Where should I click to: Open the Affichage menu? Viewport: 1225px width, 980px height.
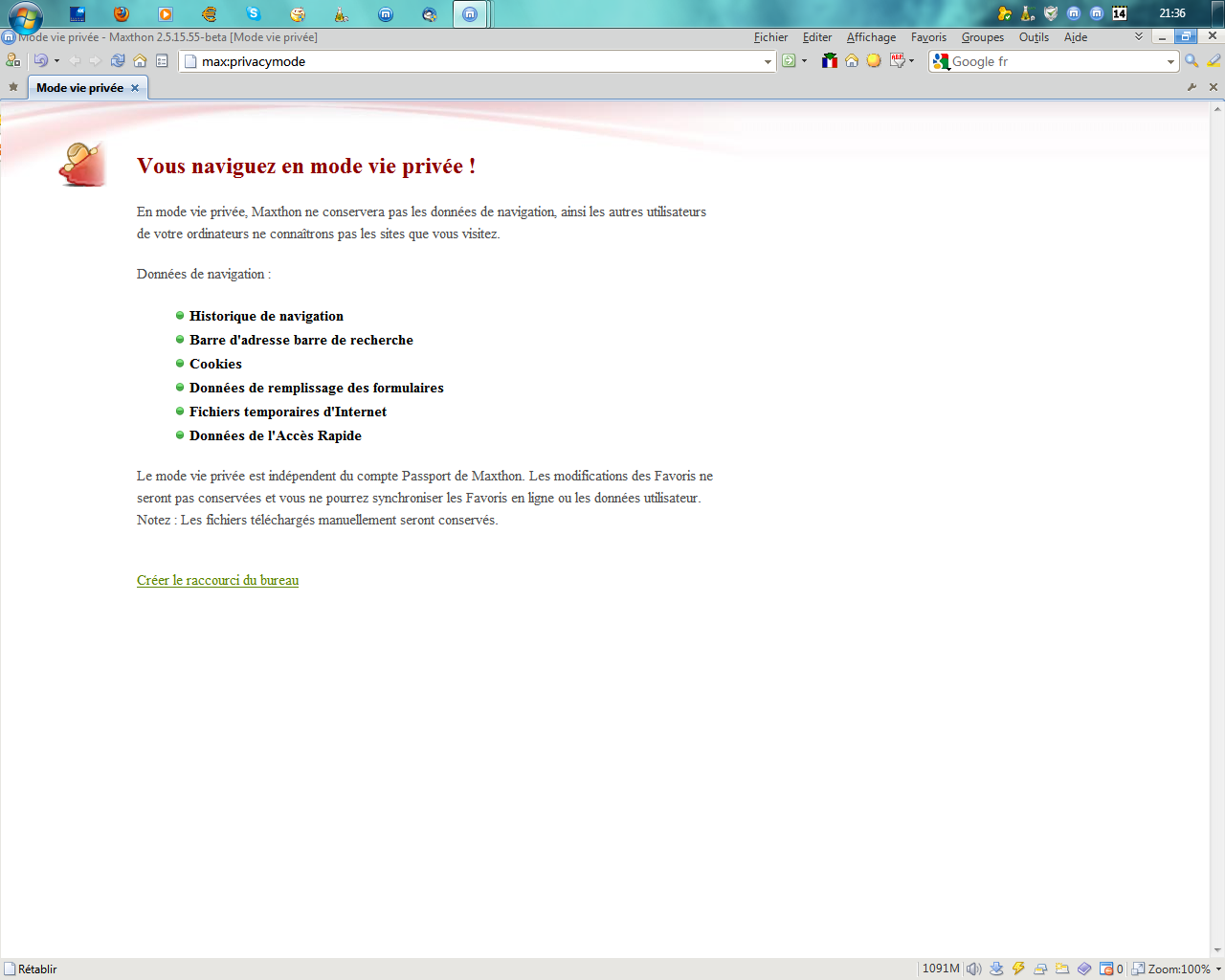871,37
